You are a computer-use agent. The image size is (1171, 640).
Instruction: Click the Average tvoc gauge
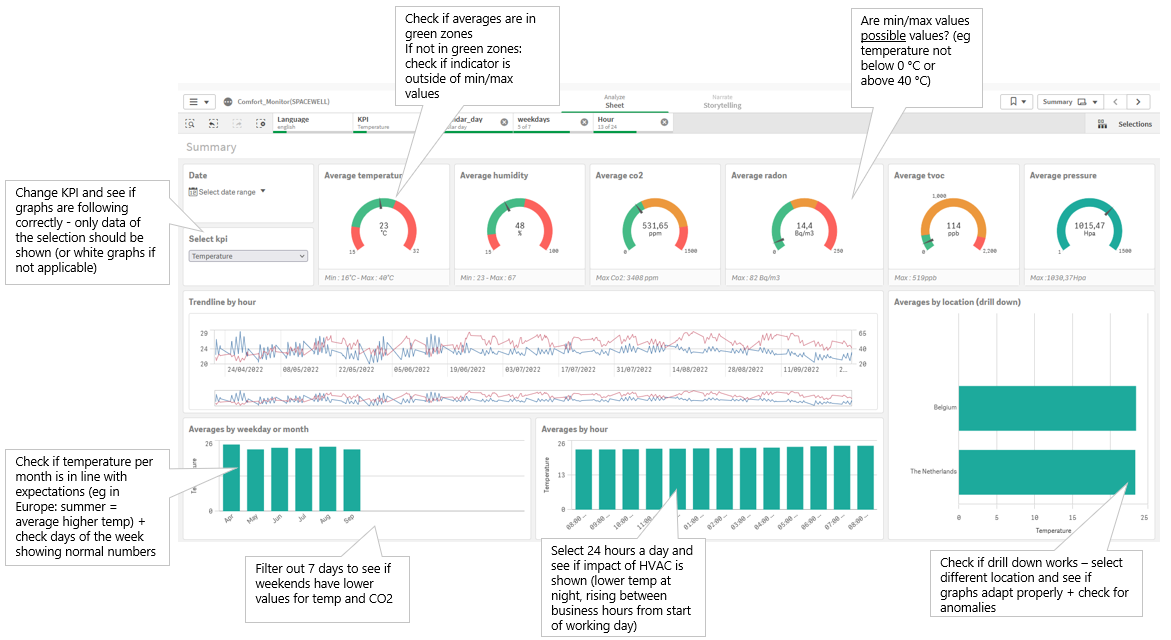tap(954, 226)
